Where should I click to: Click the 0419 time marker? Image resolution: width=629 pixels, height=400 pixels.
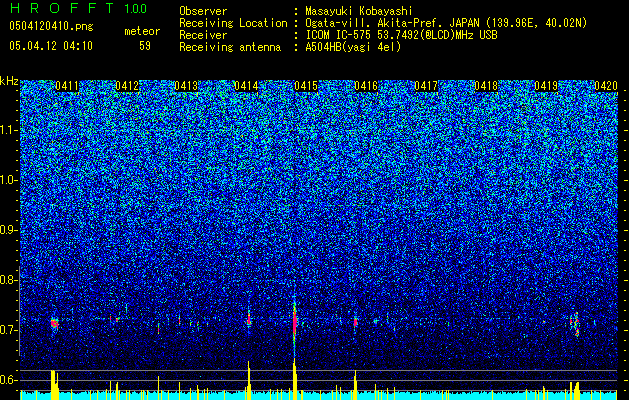(546, 86)
